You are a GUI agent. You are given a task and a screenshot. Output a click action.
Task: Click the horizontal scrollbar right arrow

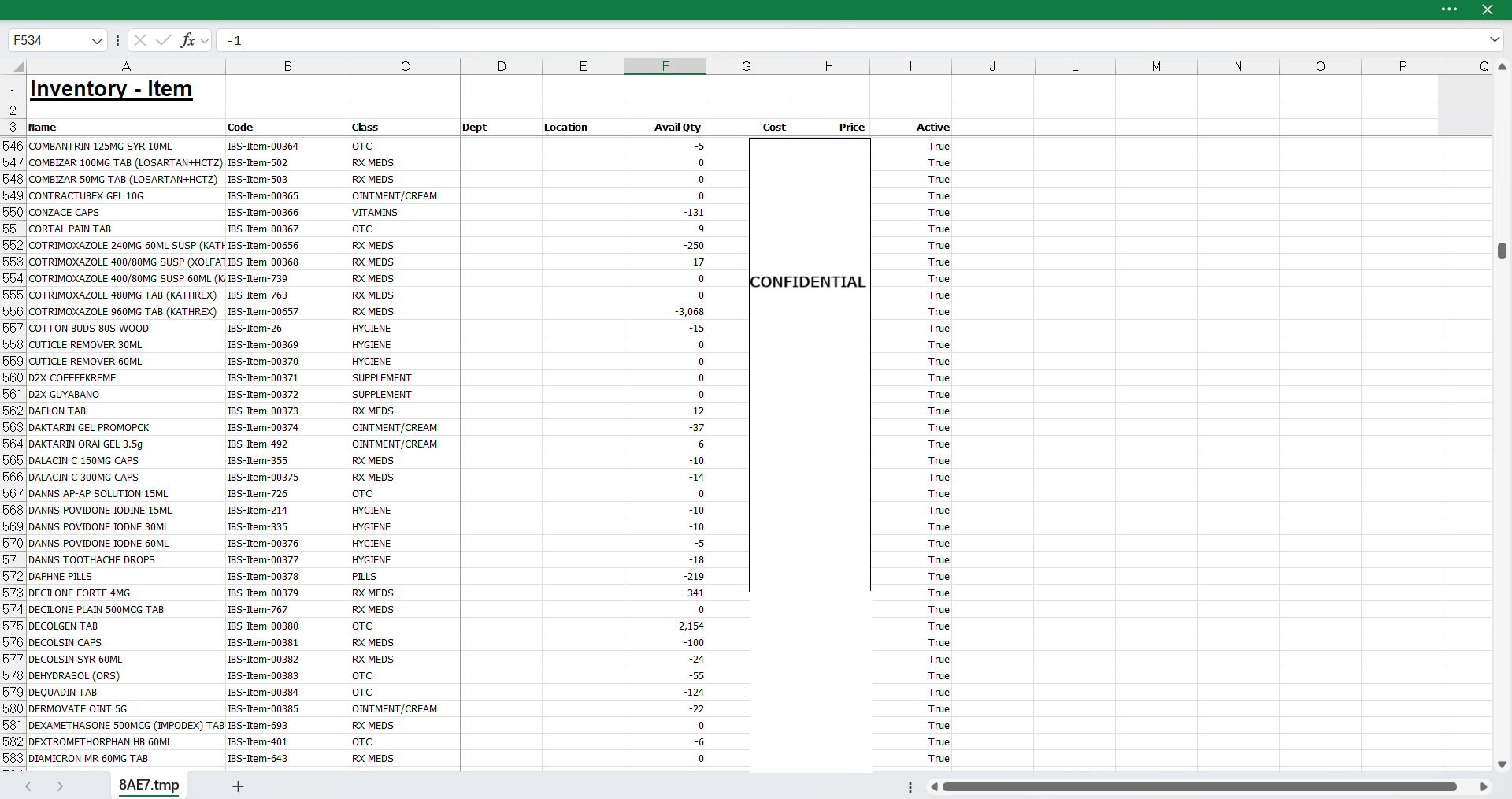tap(1484, 787)
